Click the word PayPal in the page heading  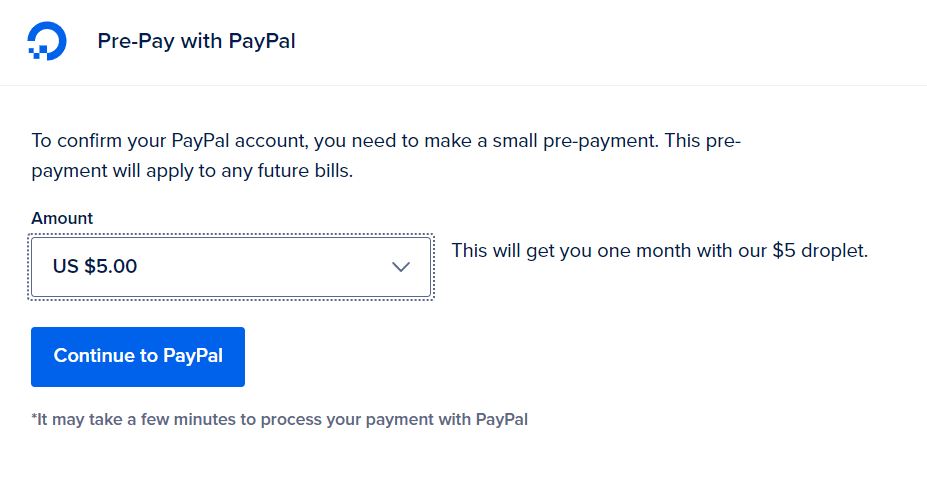pyautogui.click(x=262, y=41)
